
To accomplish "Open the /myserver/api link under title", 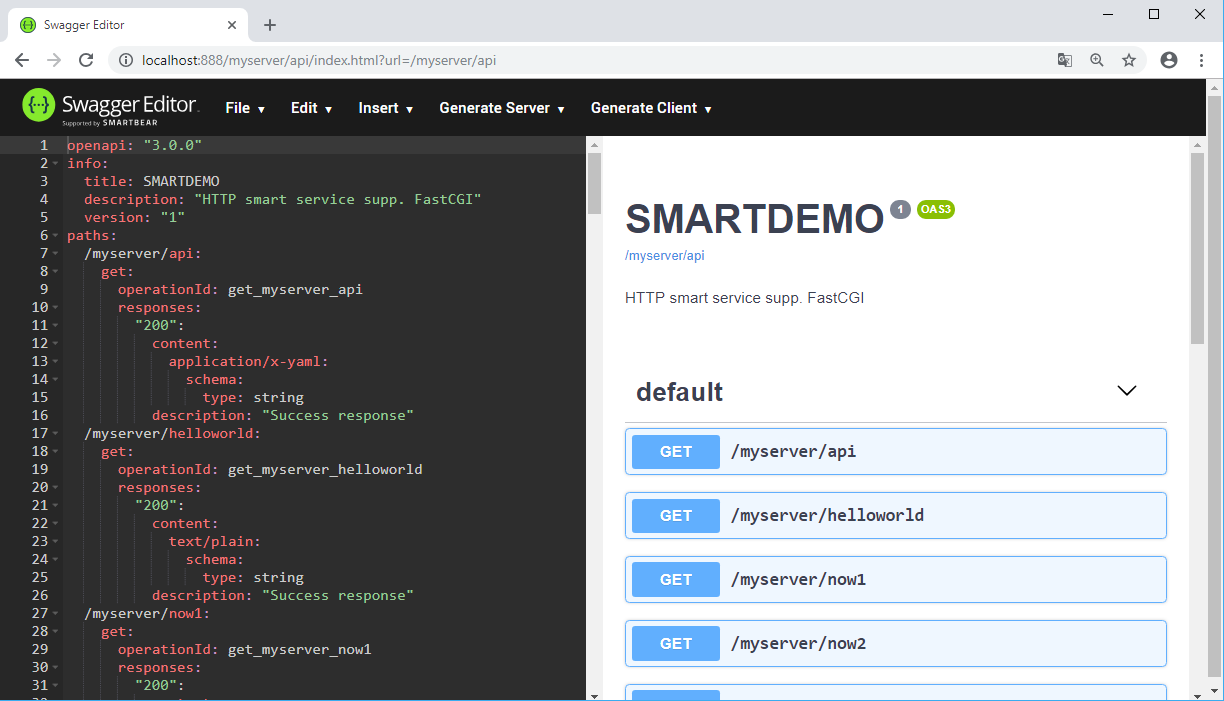I will click(x=664, y=255).
